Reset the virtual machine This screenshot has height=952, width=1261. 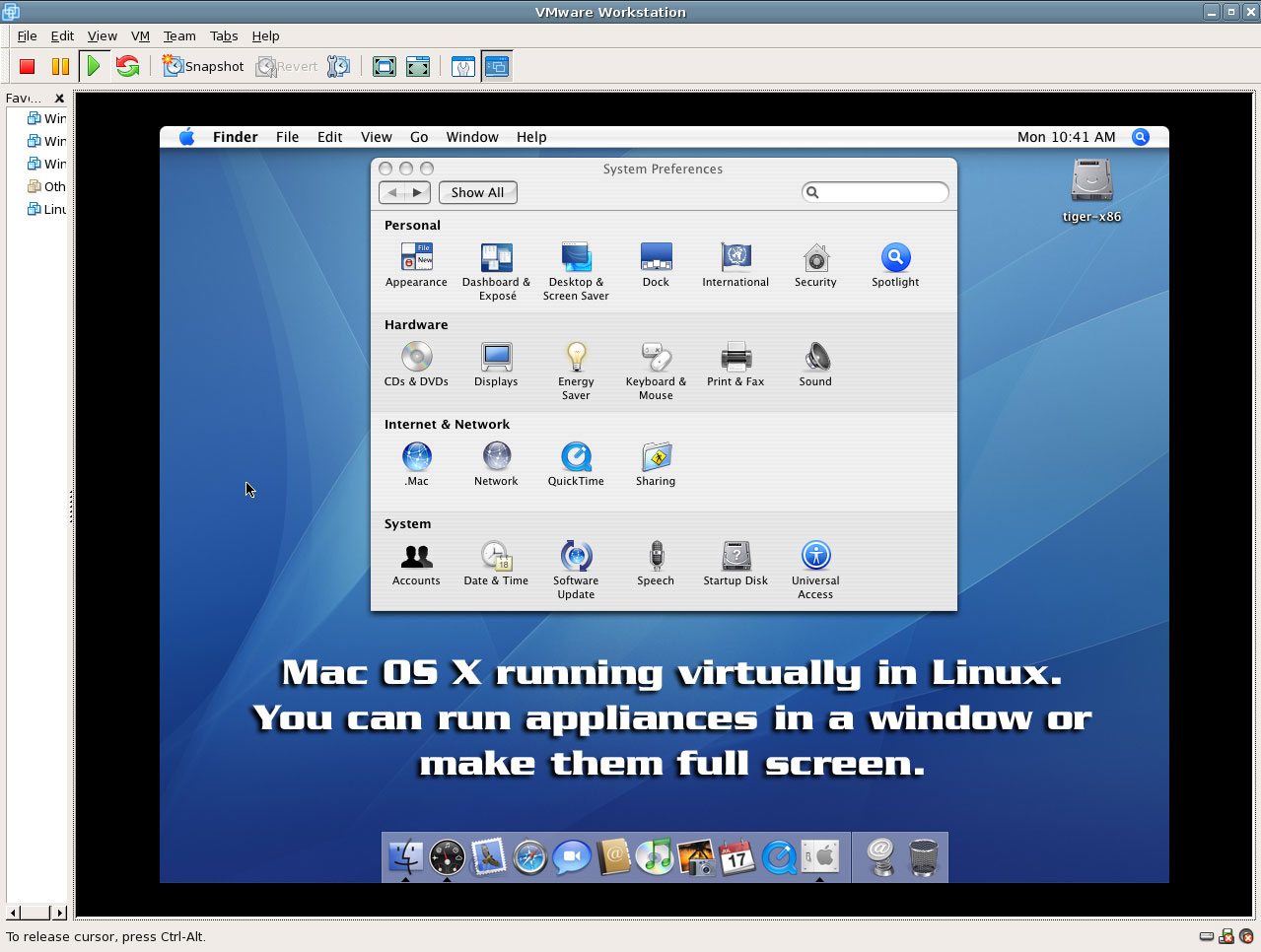[127, 66]
